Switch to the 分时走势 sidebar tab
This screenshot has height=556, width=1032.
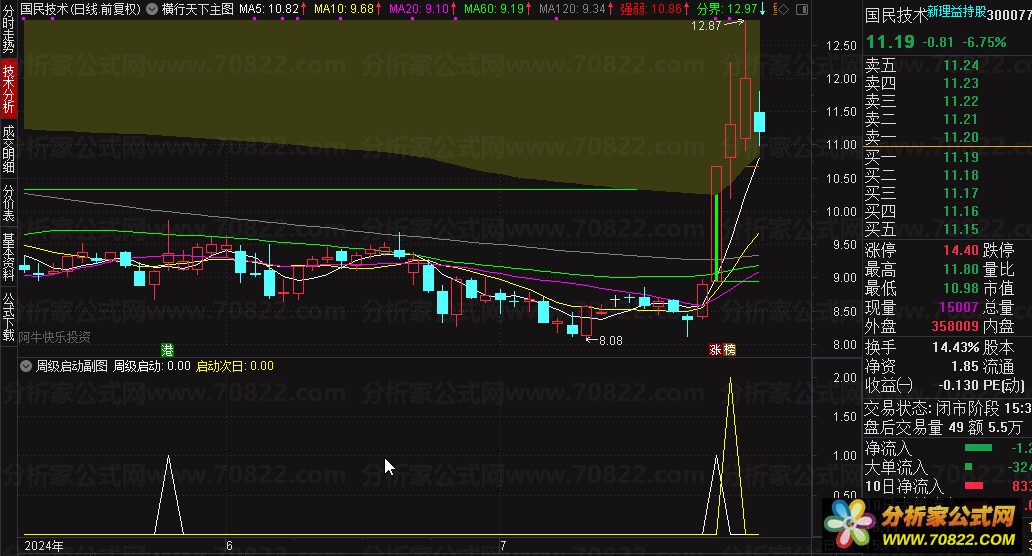[x=9, y=30]
